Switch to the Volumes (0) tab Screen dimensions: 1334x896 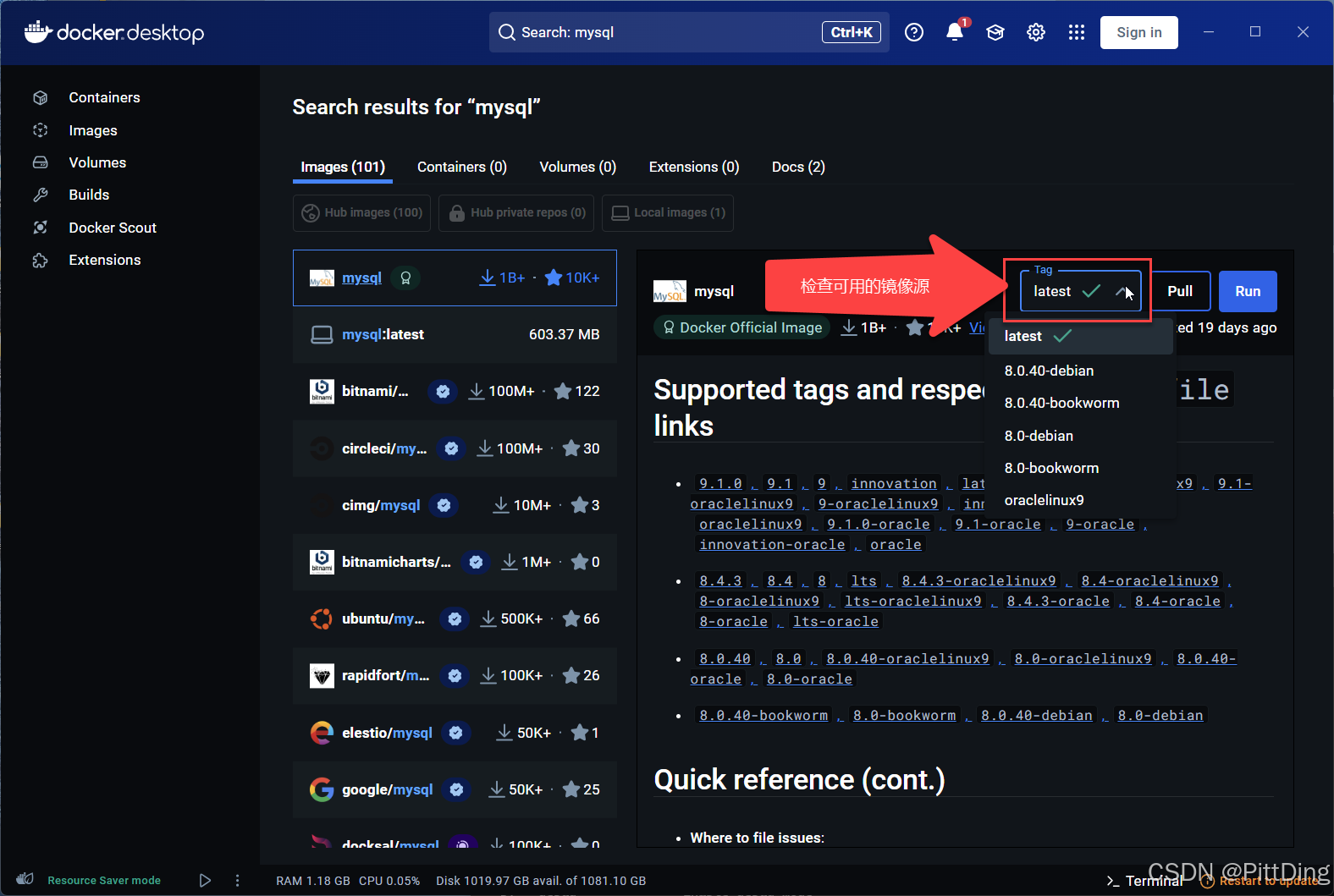tap(578, 167)
